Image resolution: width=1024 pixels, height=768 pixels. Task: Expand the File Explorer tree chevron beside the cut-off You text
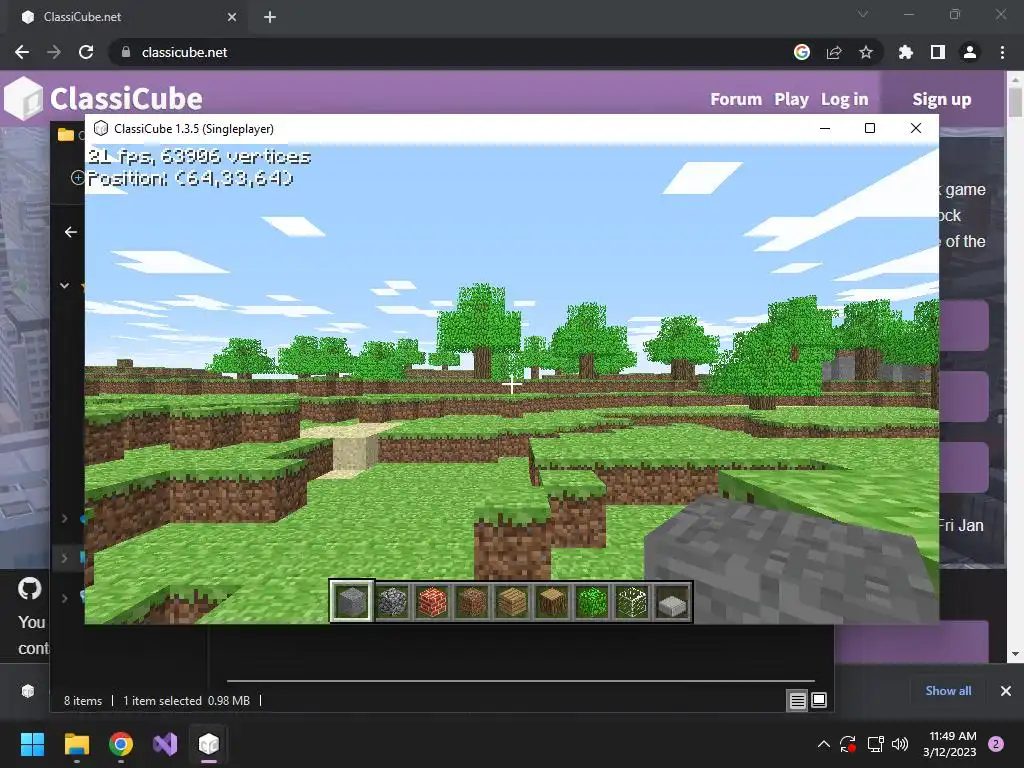coord(64,598)
